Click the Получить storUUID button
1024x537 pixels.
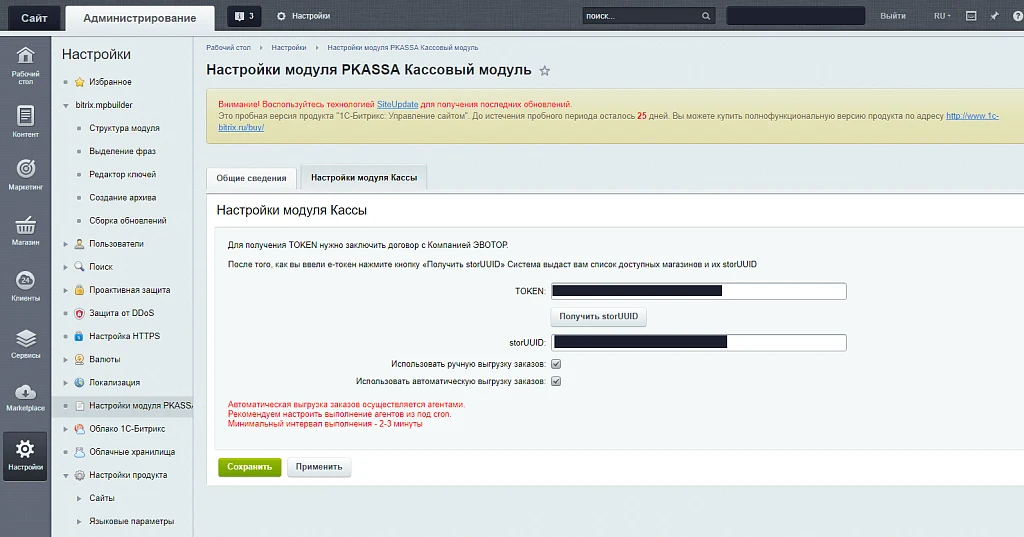tap(599, 317)
